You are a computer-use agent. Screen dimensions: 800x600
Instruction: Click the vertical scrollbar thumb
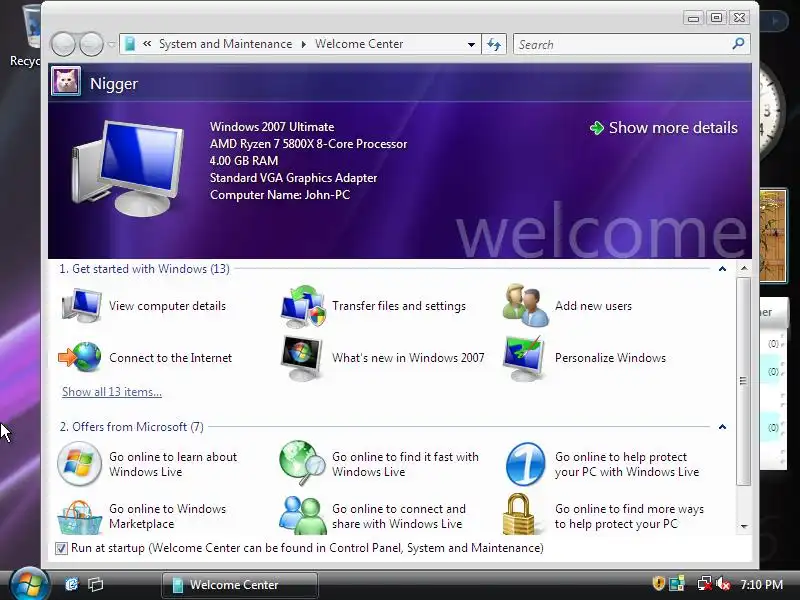[744, 381]
